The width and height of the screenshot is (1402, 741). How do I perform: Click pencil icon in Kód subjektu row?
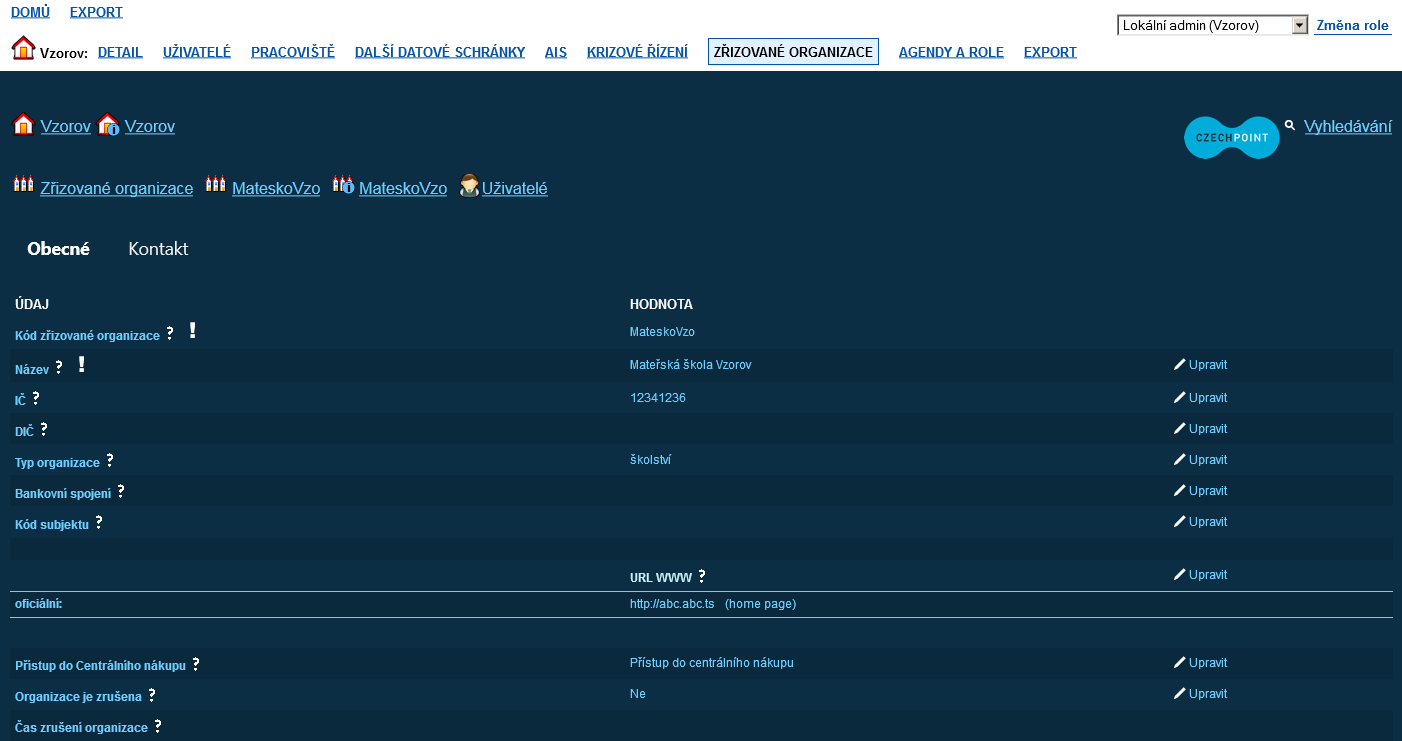(x=1179, y=522)
